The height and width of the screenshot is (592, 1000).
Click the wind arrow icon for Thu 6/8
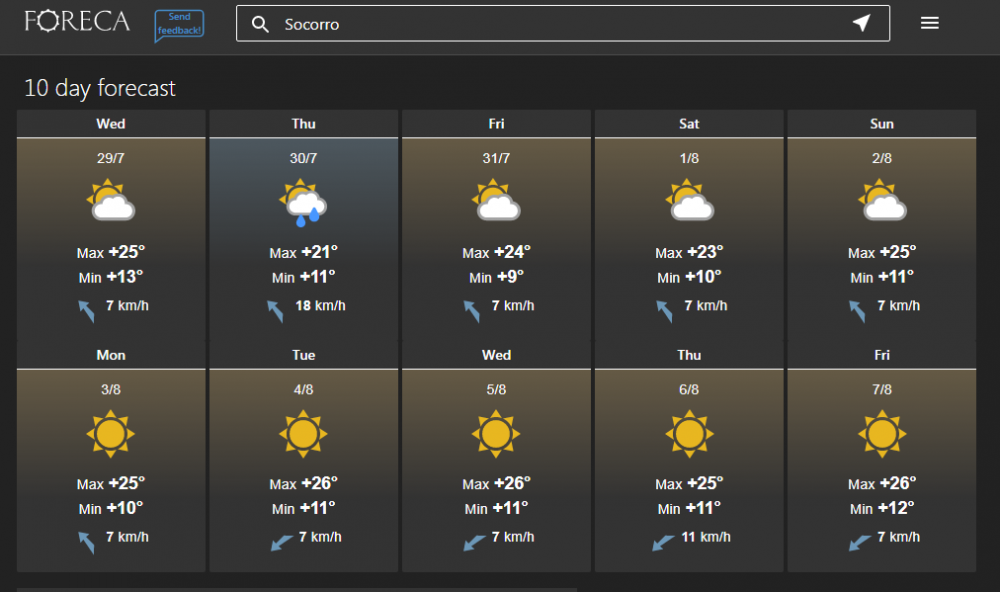663,542
